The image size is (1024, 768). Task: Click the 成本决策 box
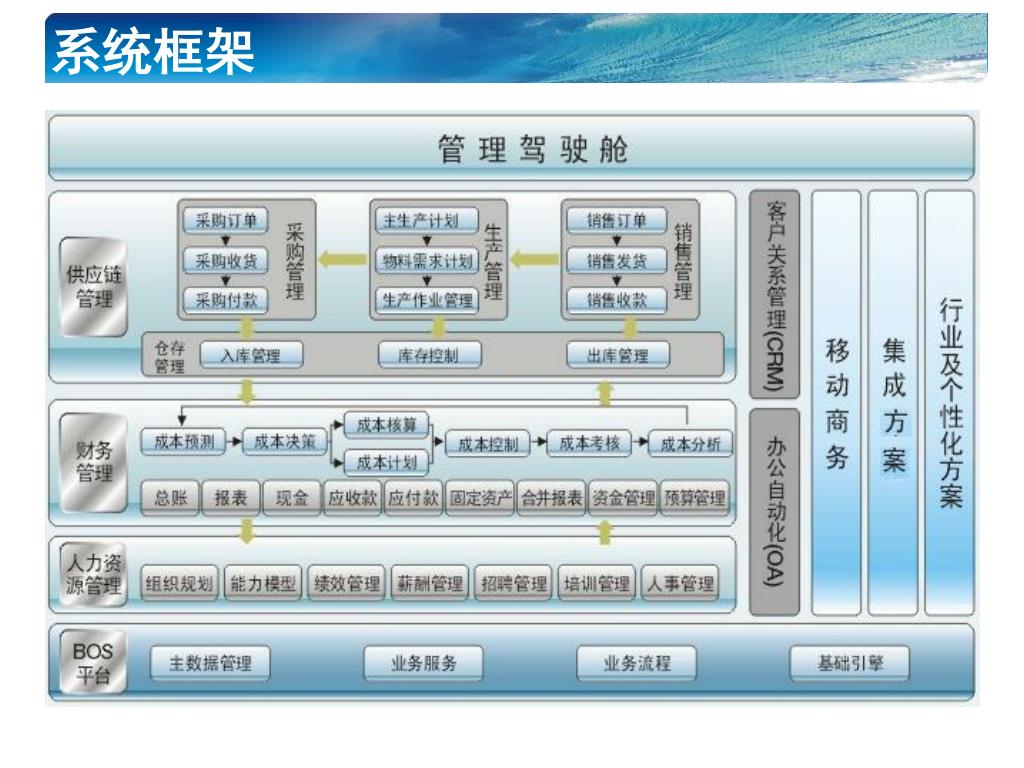click(285, 442)
